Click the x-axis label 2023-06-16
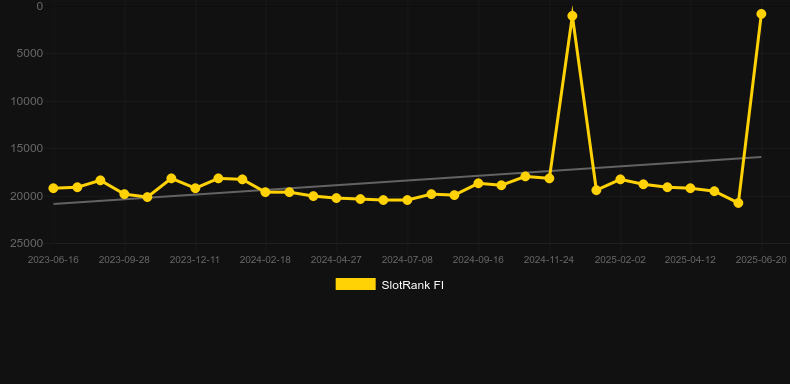 click(53, 260)
